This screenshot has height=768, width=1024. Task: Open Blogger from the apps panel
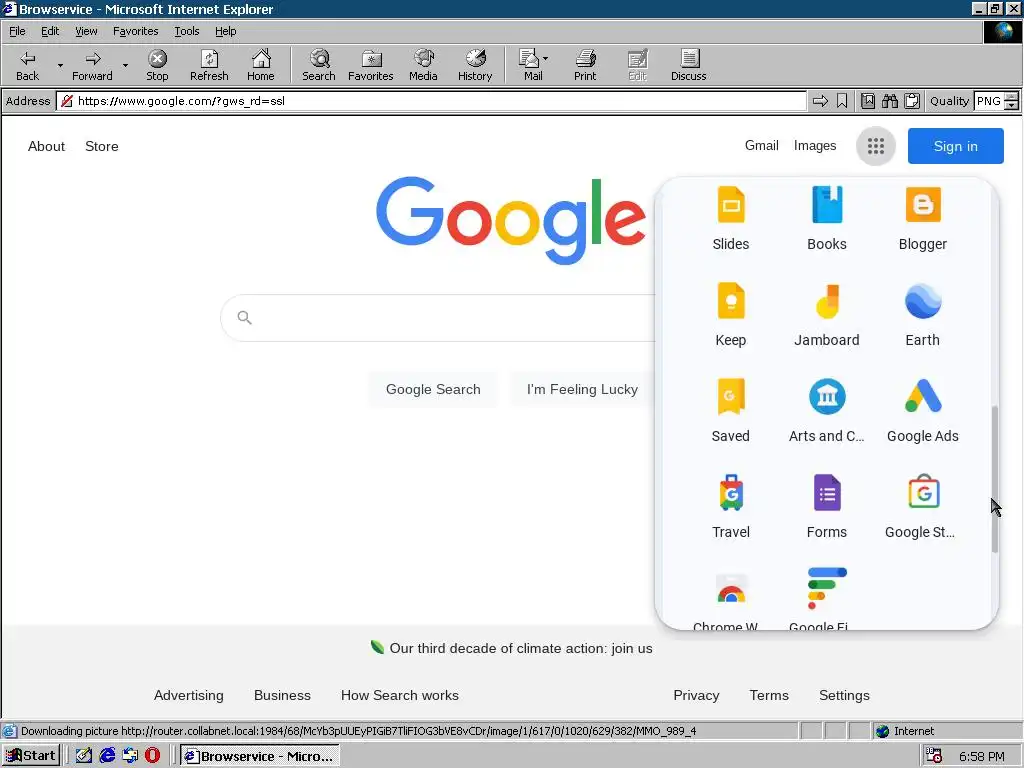(x=923, y=219)
